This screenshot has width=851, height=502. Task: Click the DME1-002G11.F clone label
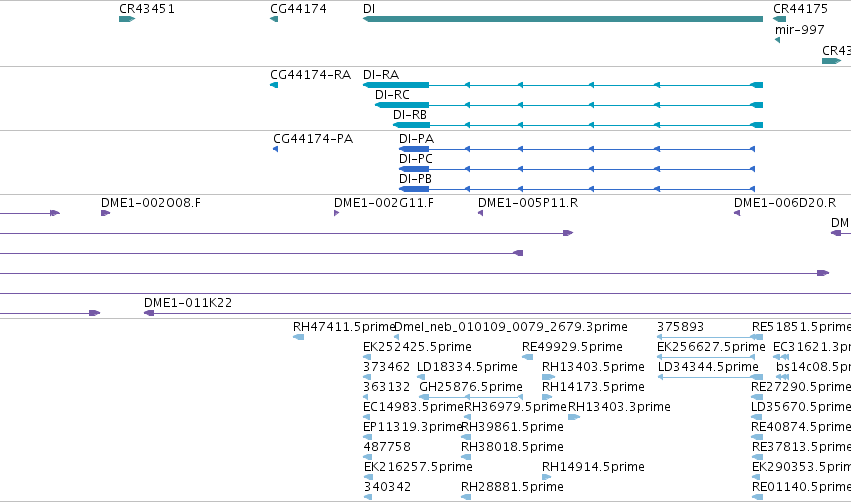[384, 202]
